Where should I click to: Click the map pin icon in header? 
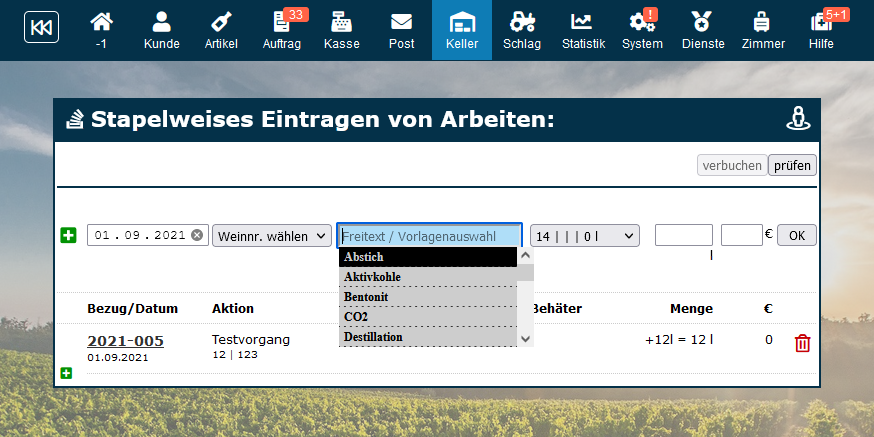point(797,120)
